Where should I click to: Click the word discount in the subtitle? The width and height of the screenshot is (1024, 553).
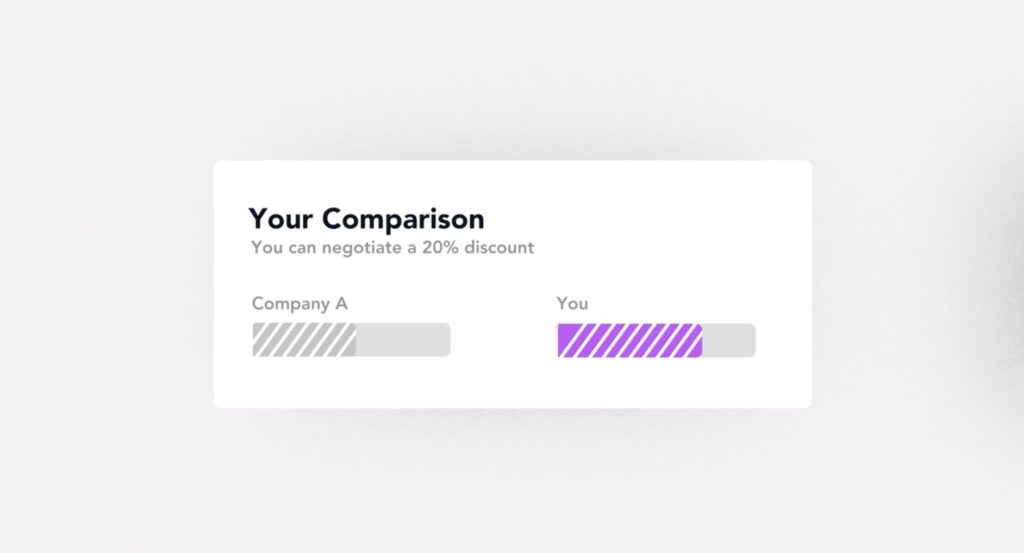click(499, 247)
